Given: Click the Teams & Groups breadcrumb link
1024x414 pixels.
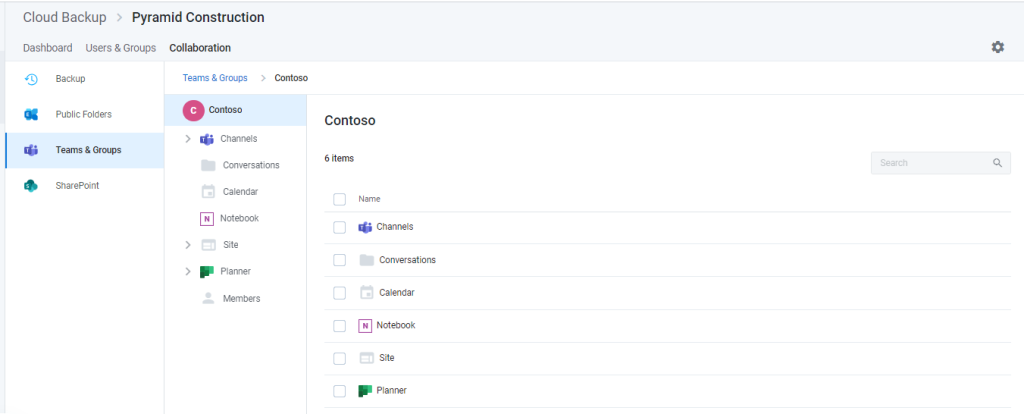Looking at the screenshot, I should [215, 78].
